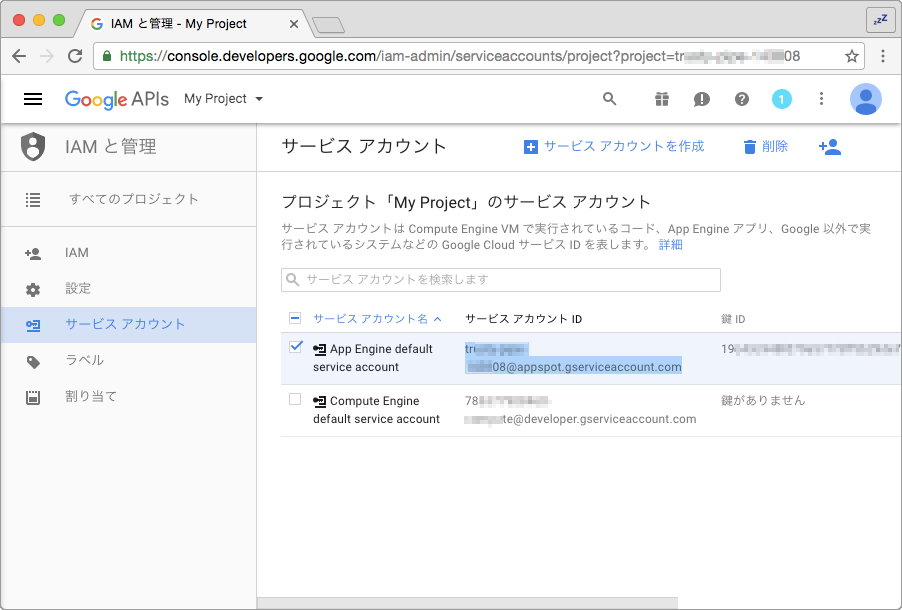The width and height of the screenshot is (902, 610).
Task: Open the gift free trial icon
Action: coord(662,100)
